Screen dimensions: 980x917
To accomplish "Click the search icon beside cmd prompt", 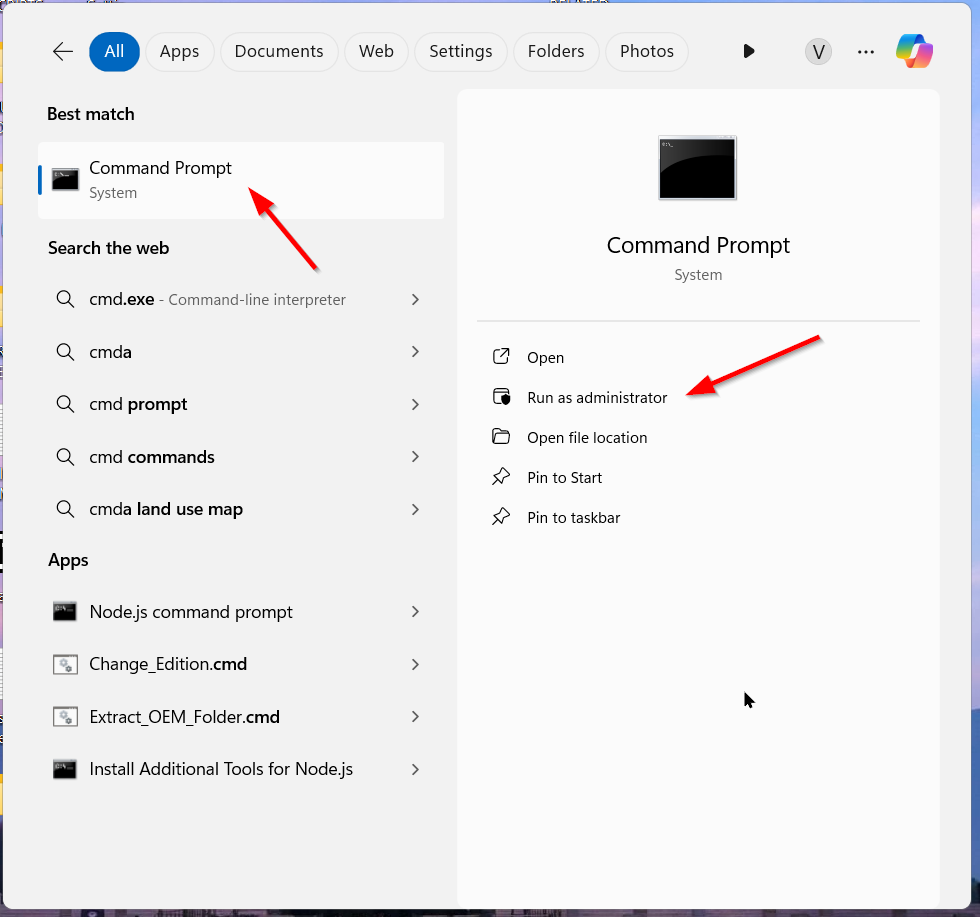I will click(65, 404).
